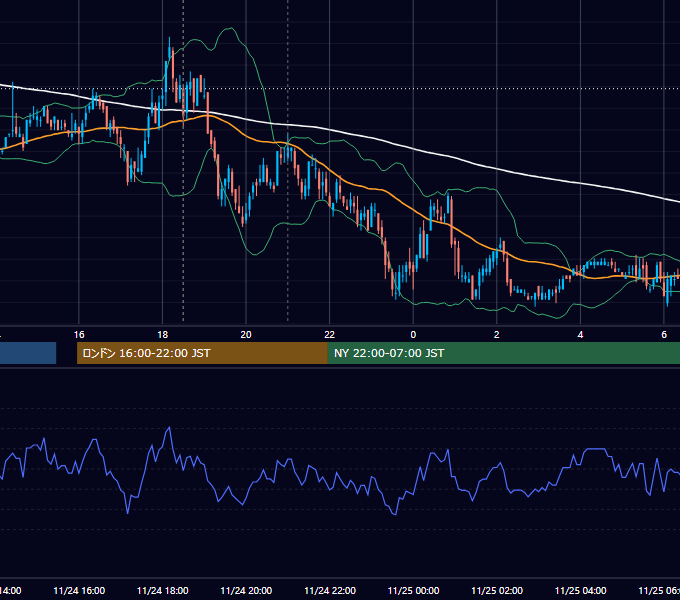Click the 11/25 02:00 time label
Viewport: 680px width, 600px height.
point(497,590)
